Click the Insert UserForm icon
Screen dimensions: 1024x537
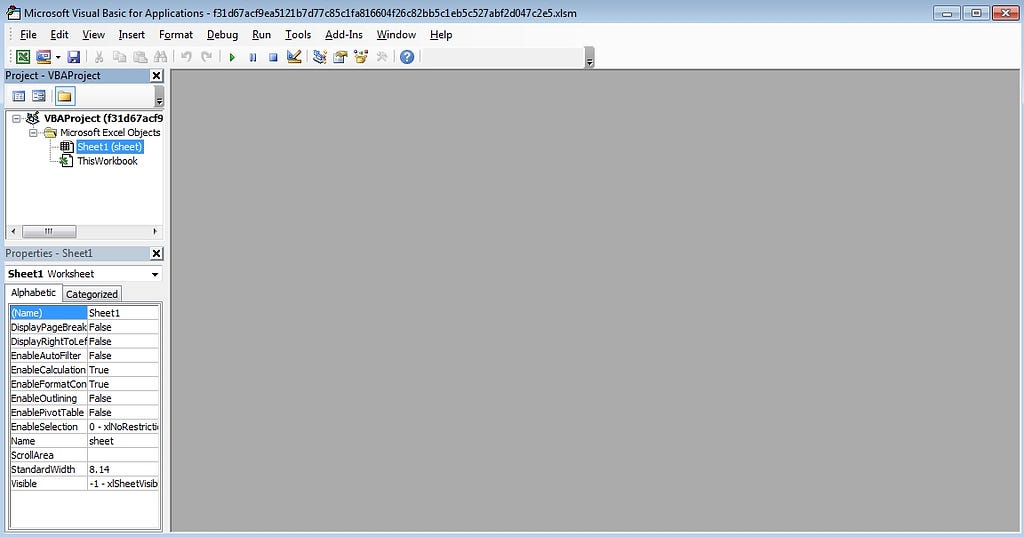pyautogui.click(x=43, y=57)
